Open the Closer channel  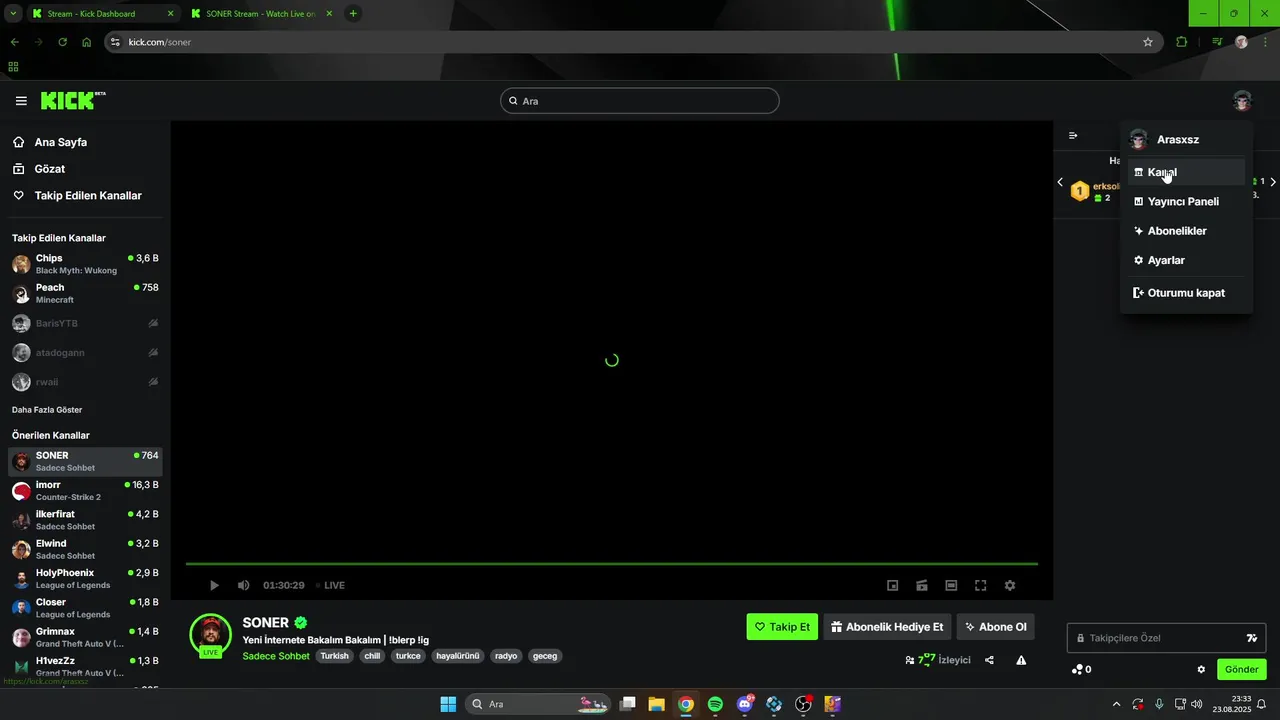[x=85, y=608]
